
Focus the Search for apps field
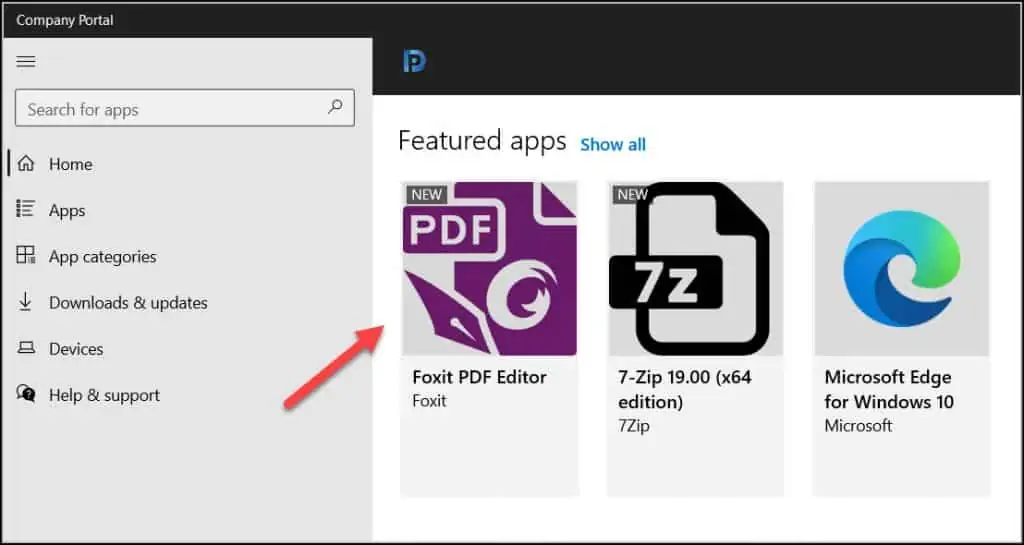[185, 108]
